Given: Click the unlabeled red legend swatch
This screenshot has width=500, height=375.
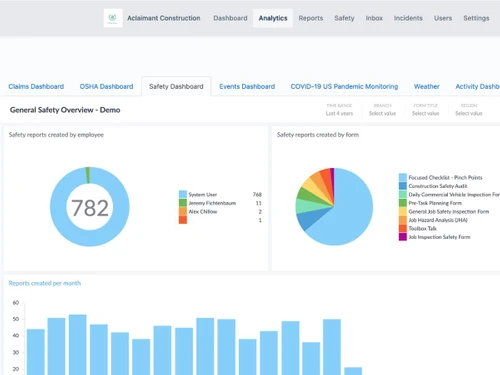Looking at the screenshot, I should (x=183, y=220).
